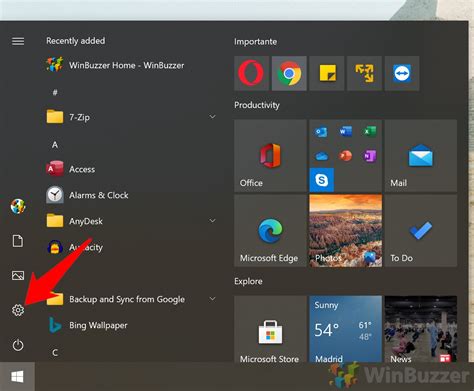Launch Alarms & Clock from app list
Image resolution: width=474 pixels, height=391 pixels.
pyautogui.click(x=132, y=195)
